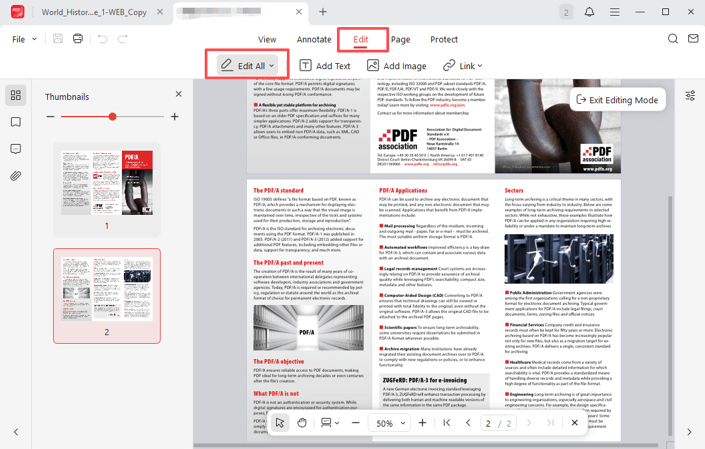This screenshot has height=449, width=705.
Task: Click the Edit All button
Action: [x=247, y=66]
